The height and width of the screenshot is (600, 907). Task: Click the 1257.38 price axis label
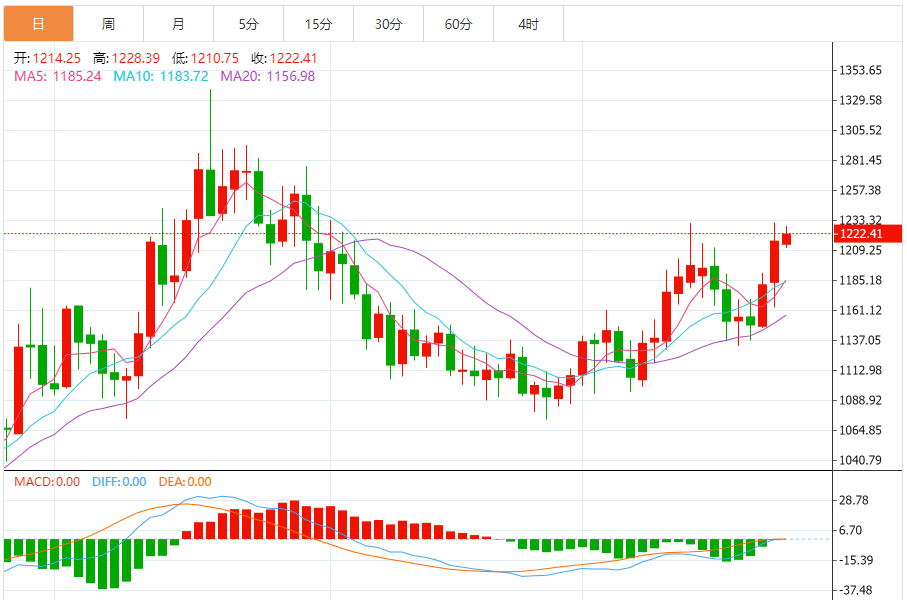pyautogui.click(x=861, y=190)
